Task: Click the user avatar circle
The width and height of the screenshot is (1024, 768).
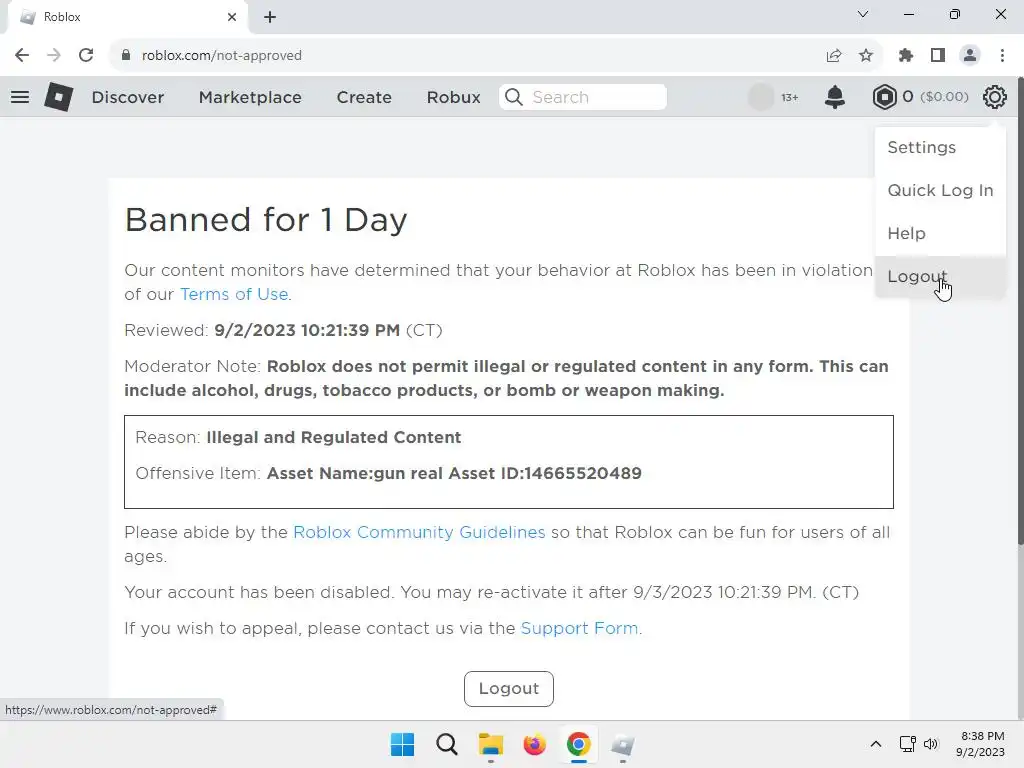Action: pos(761,97)
